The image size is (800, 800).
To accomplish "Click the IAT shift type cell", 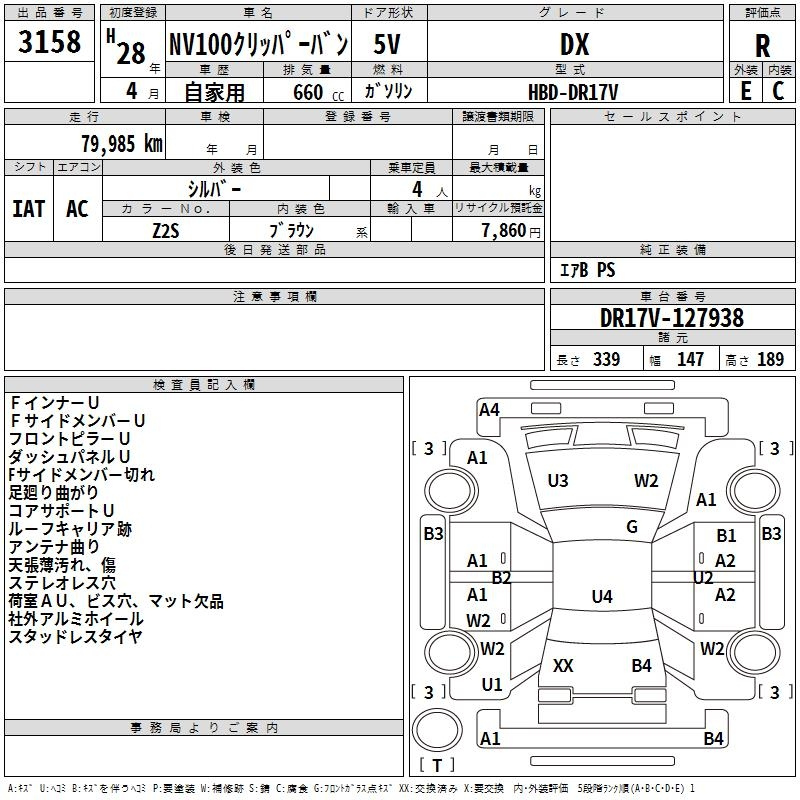I will (29, 209).
